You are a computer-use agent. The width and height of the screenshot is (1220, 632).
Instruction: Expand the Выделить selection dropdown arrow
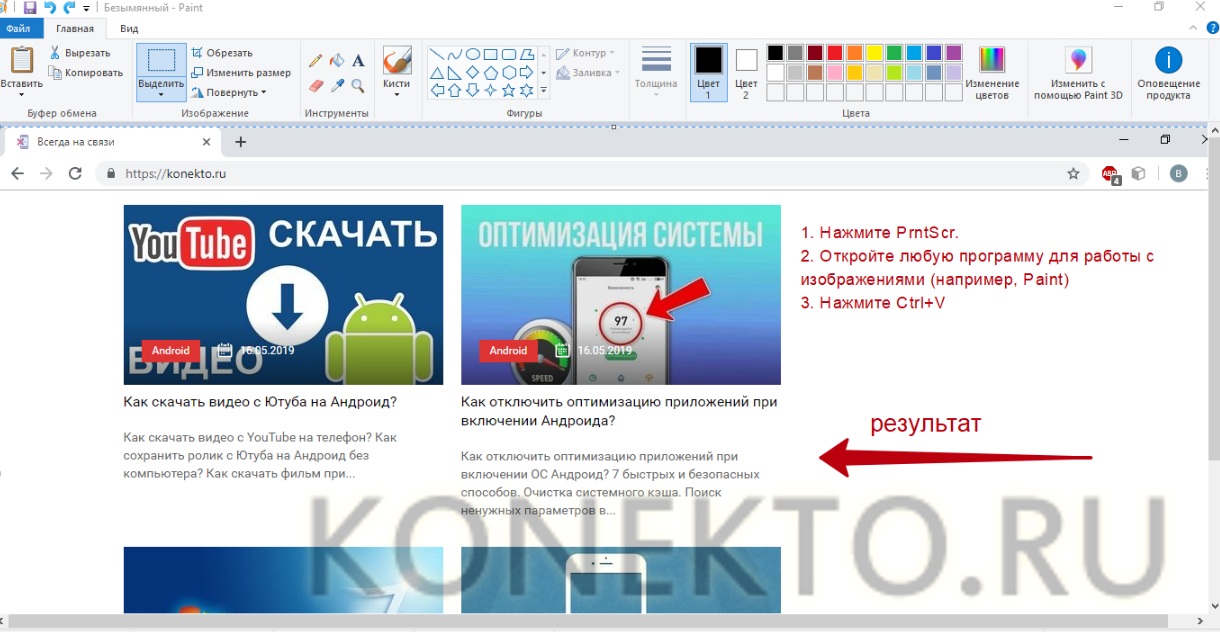click(161, 96)
